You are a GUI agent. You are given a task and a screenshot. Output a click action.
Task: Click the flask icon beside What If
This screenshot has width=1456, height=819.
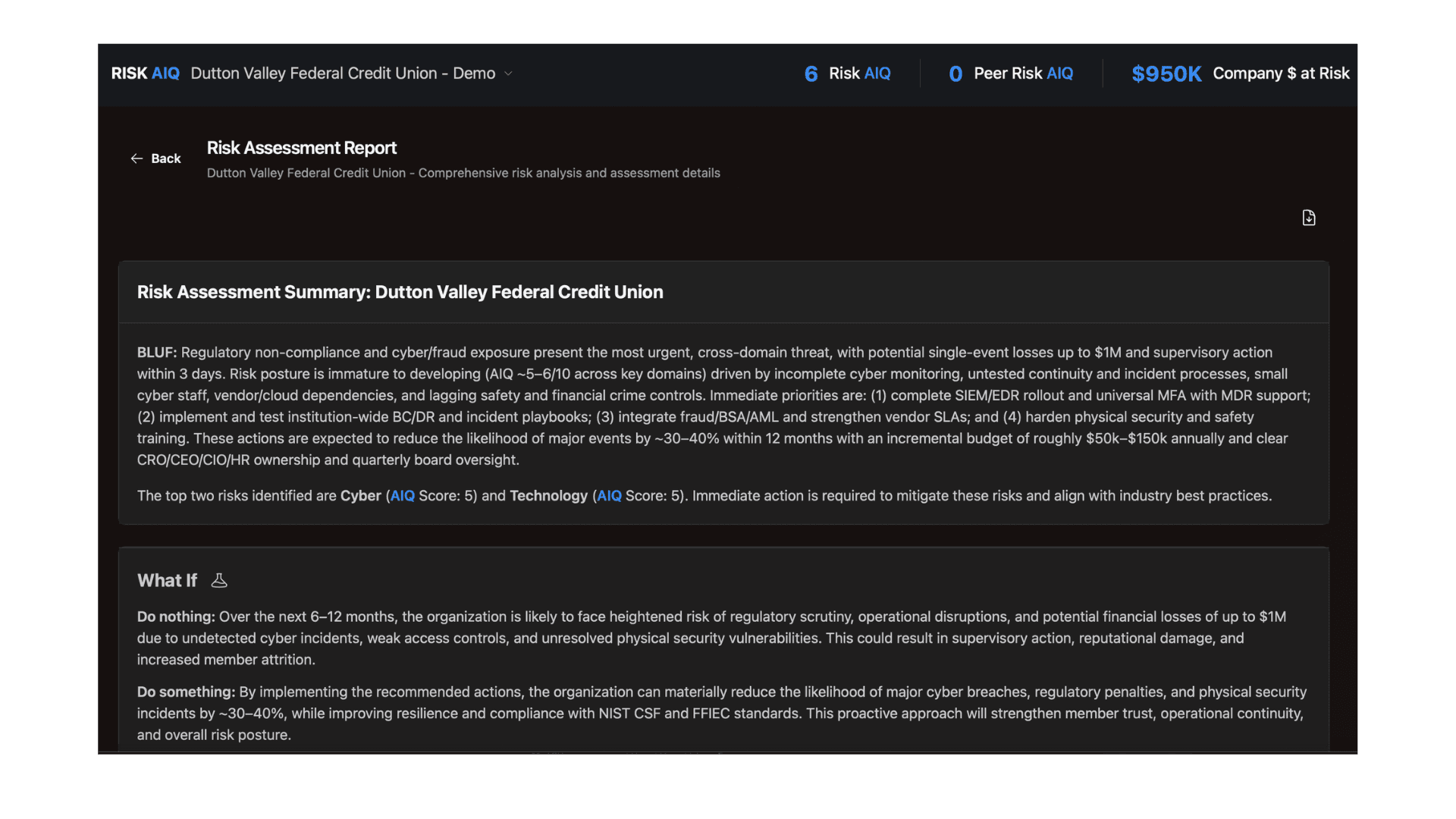(x=219, y=581)
